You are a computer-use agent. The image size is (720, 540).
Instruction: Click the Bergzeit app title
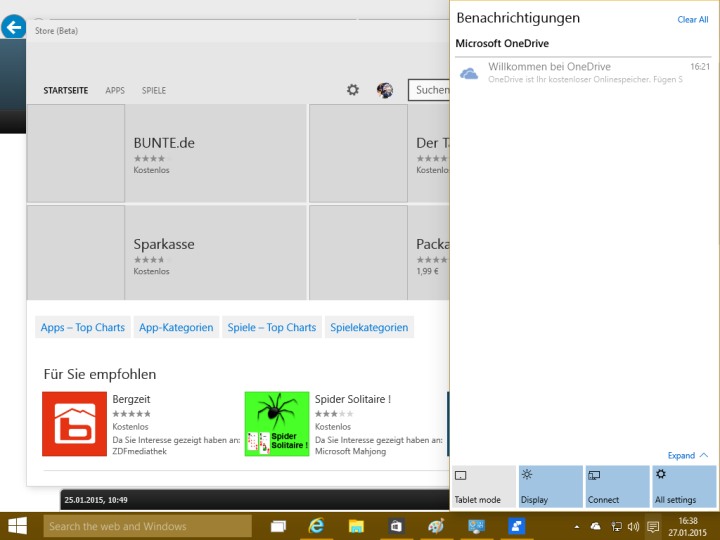(131, 399)
